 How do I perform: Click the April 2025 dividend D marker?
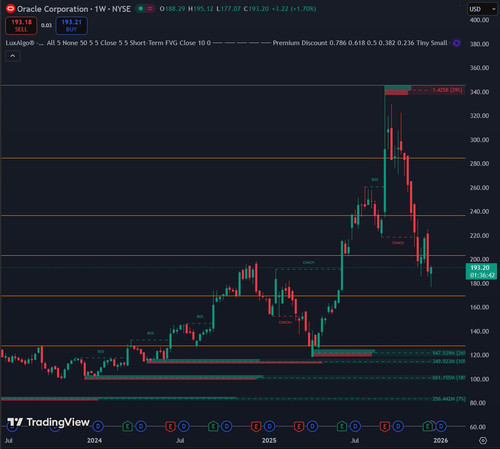(312, 426)
